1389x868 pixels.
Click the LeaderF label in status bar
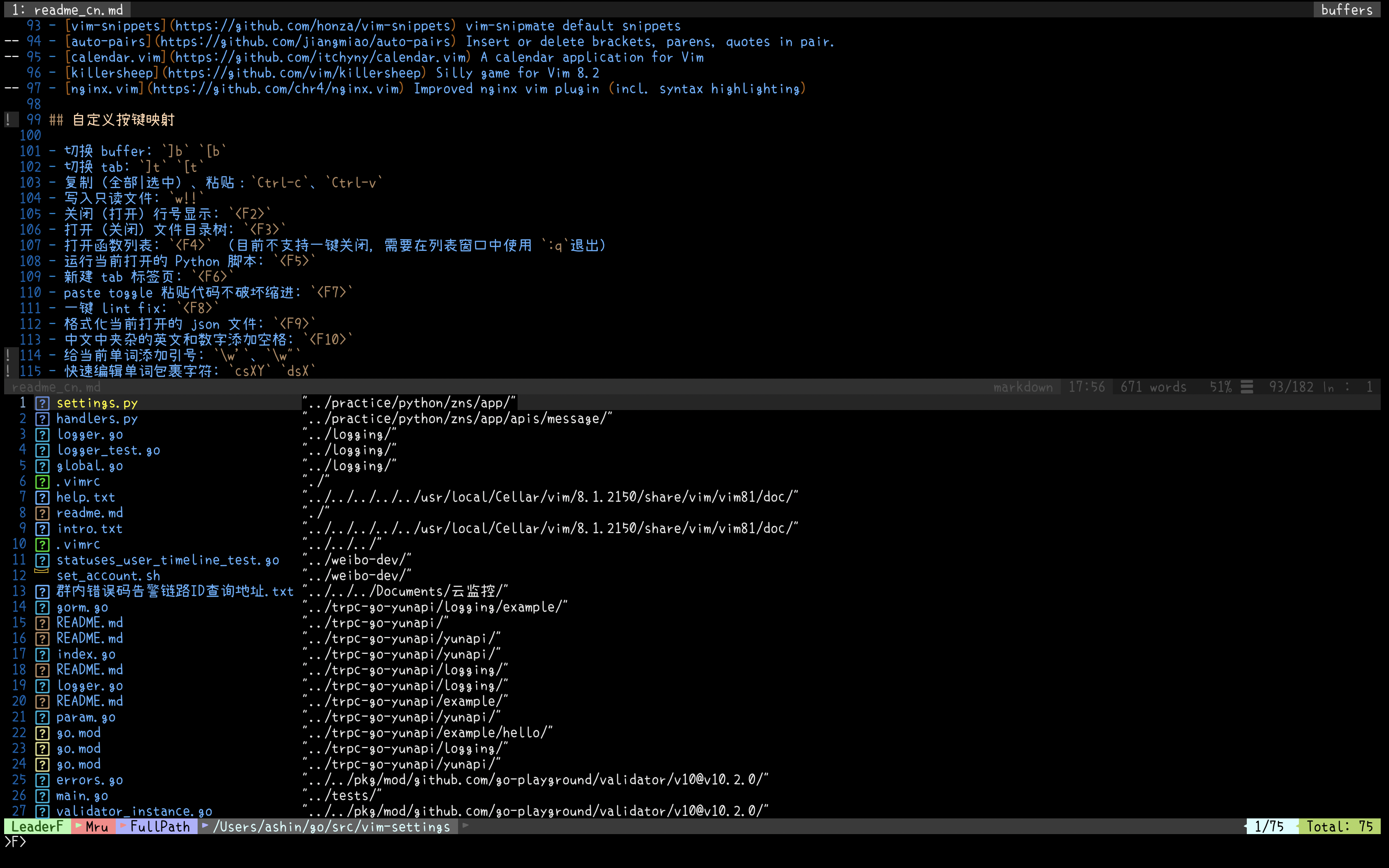point(37,827)
